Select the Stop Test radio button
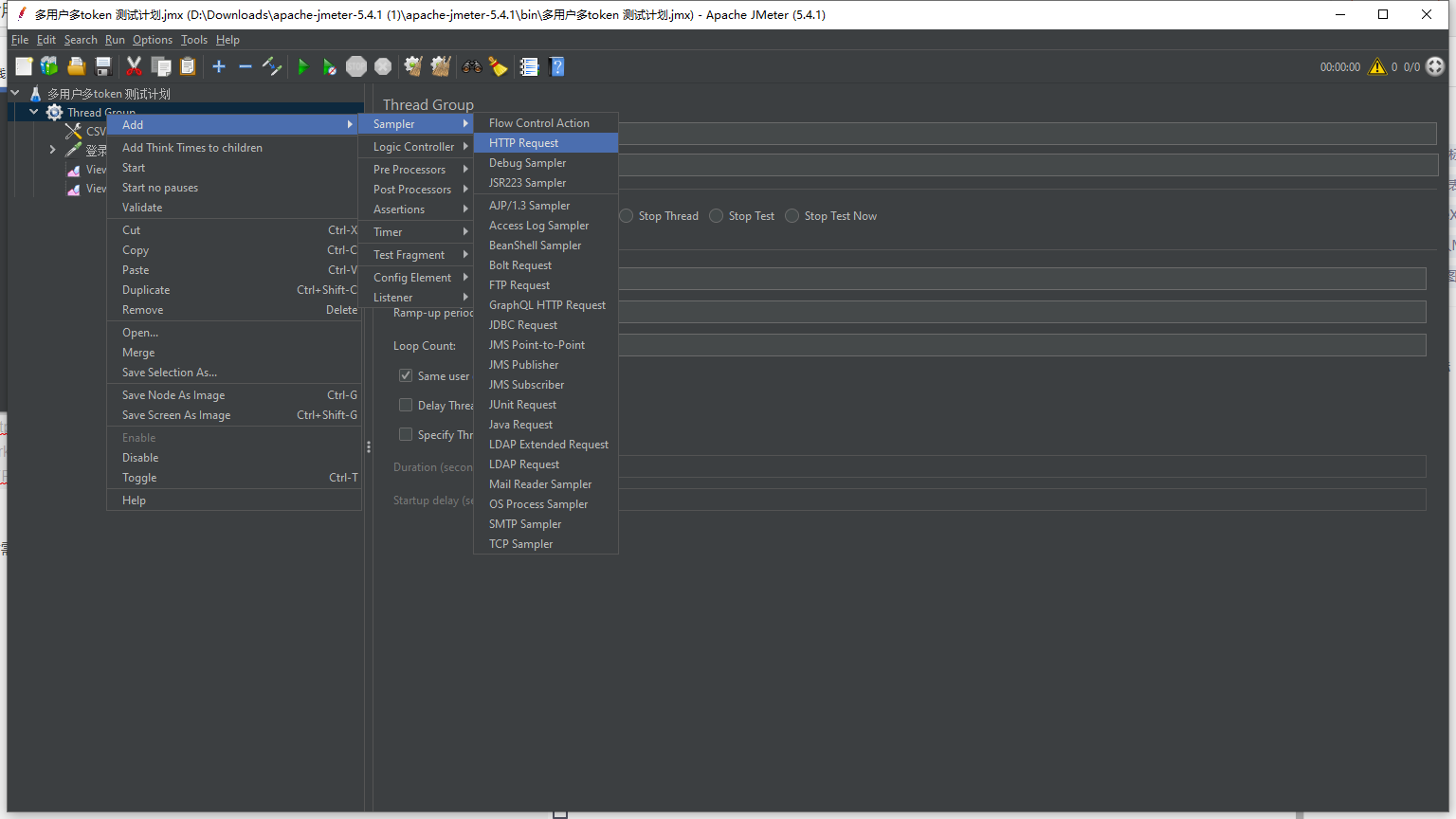Image resolution: width=1456 pixels, height=819 pixels. coord(717,216)
